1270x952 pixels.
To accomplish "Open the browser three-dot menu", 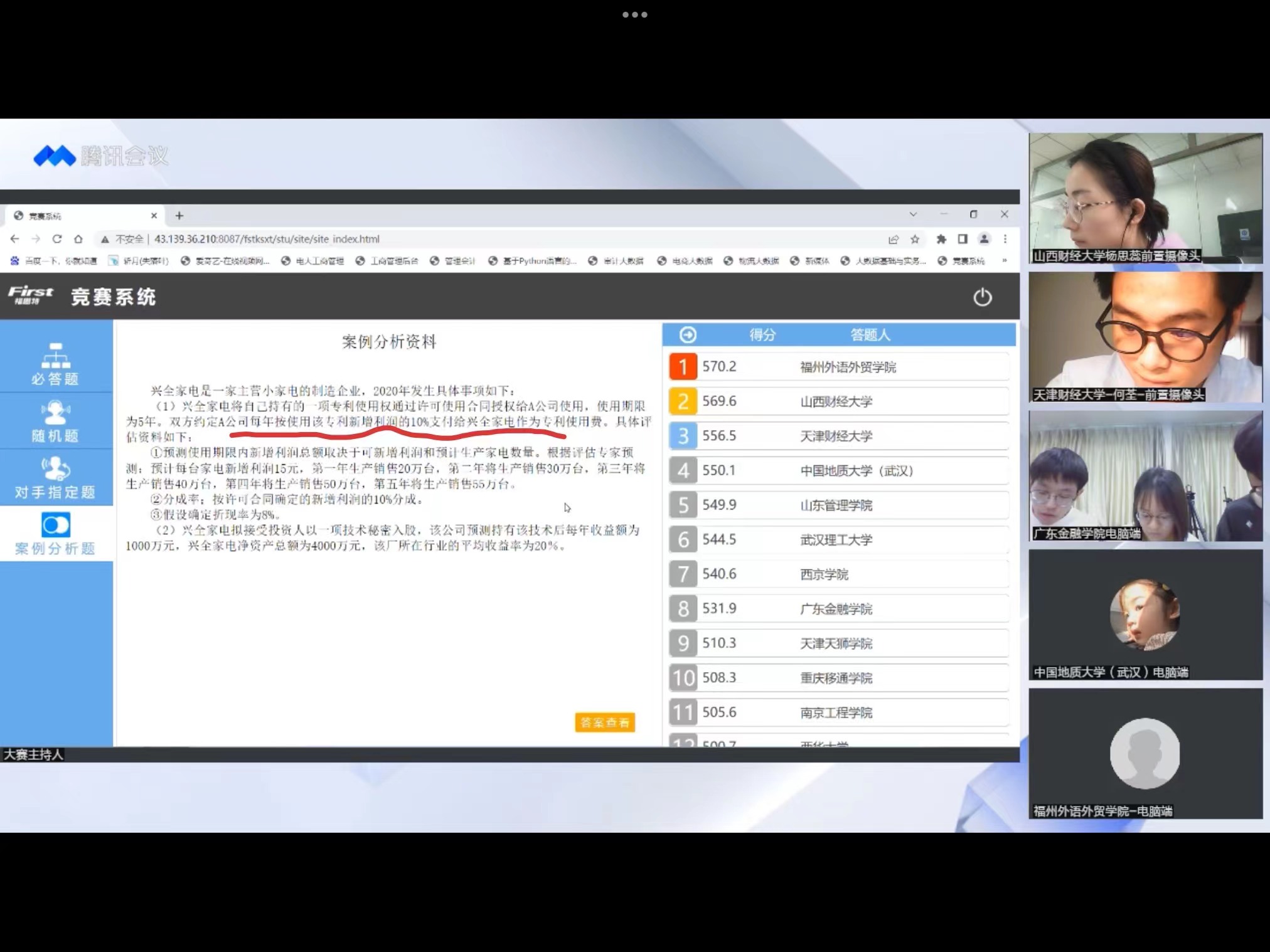I will tap(1005, 239).
